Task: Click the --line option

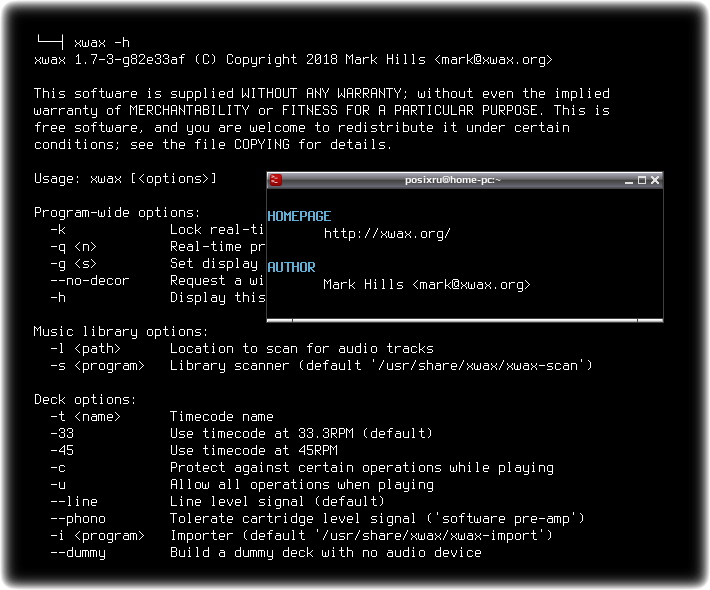Action: point(74,502)
